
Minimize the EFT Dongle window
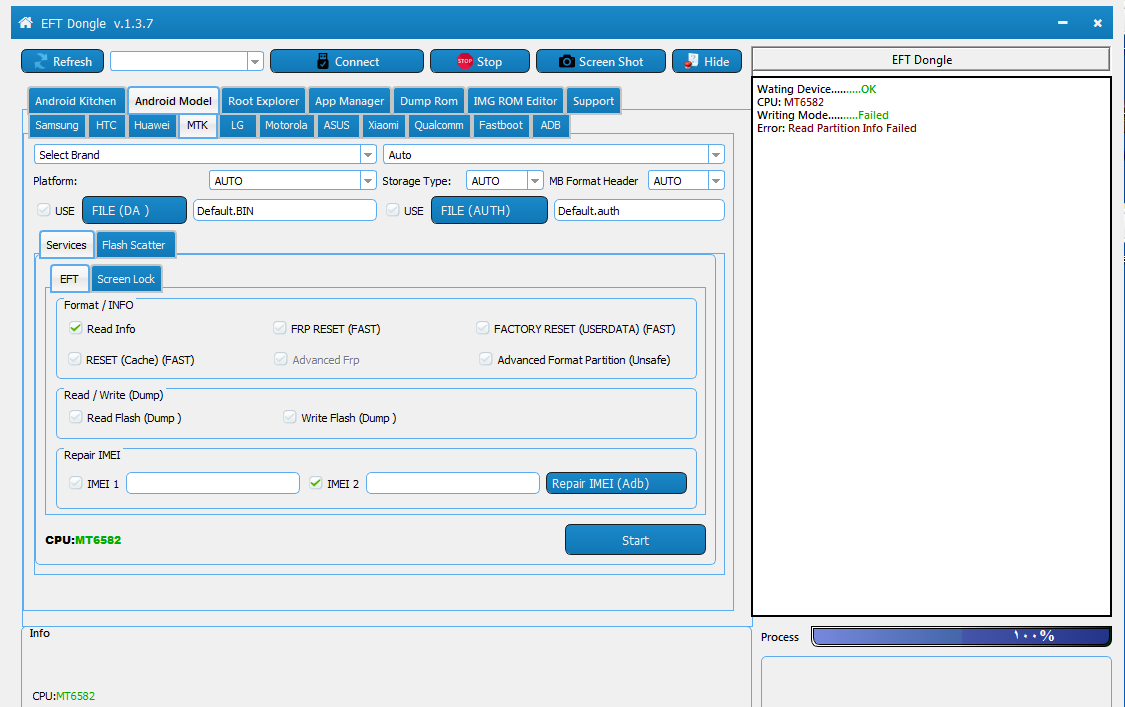point(1063,23)
